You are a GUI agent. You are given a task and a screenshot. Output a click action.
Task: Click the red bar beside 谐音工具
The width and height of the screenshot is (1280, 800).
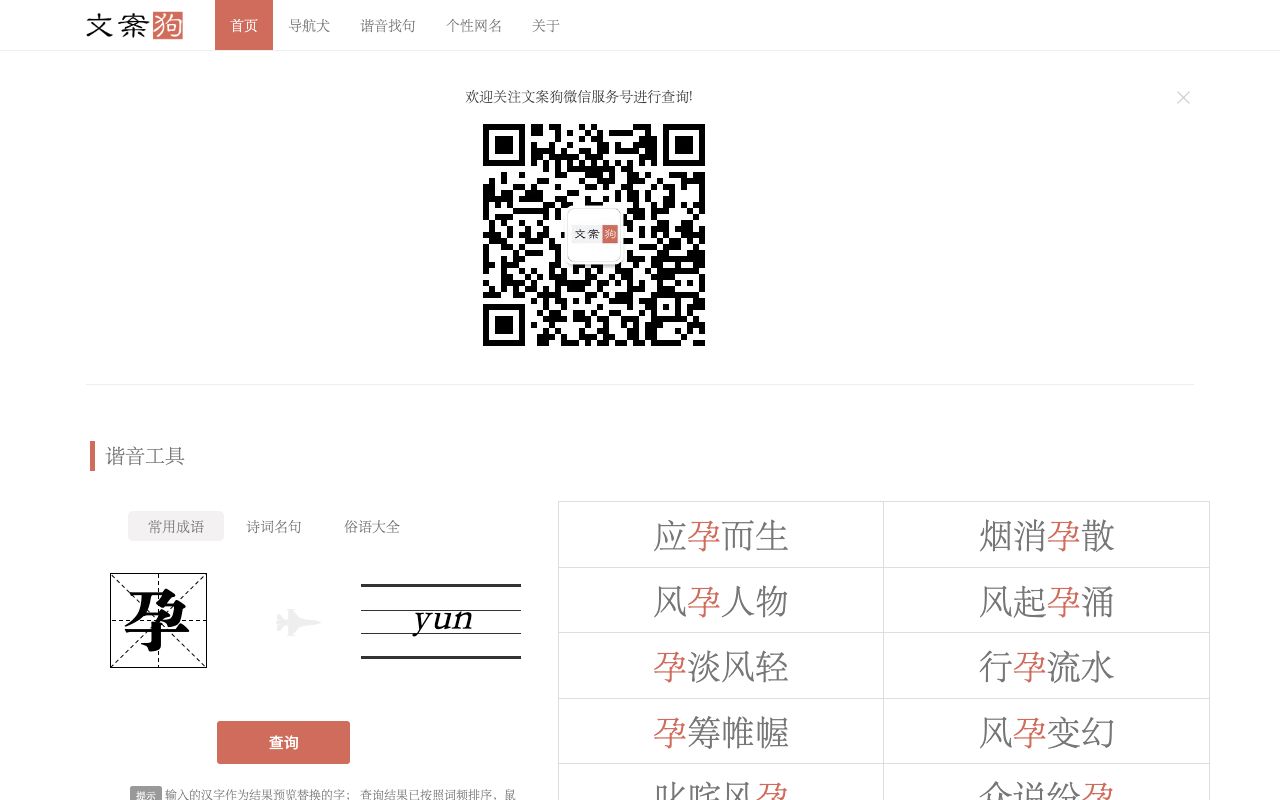[93, 456]
